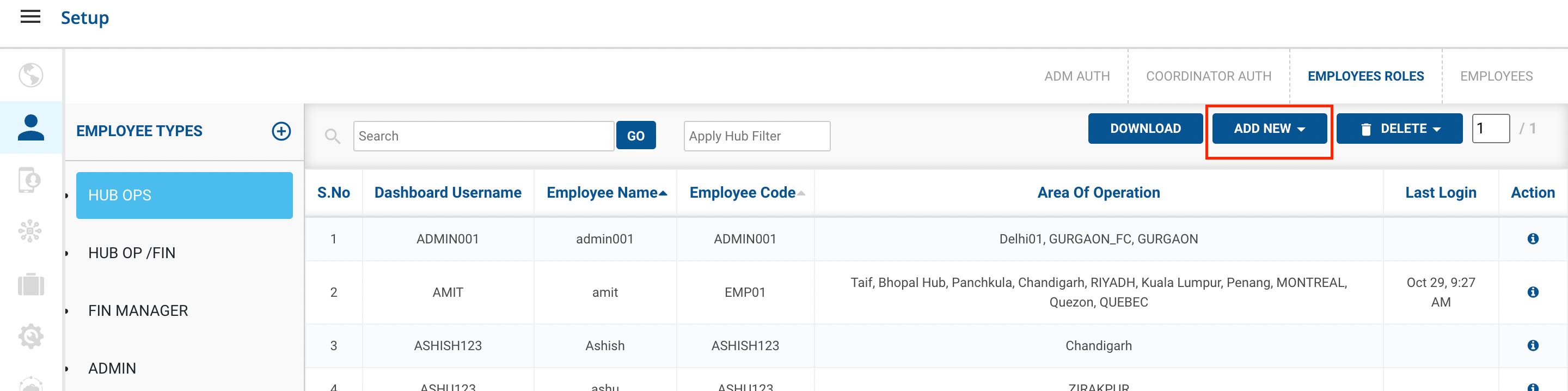
Task: Click the GO search button
Action: tap(635, 136)
